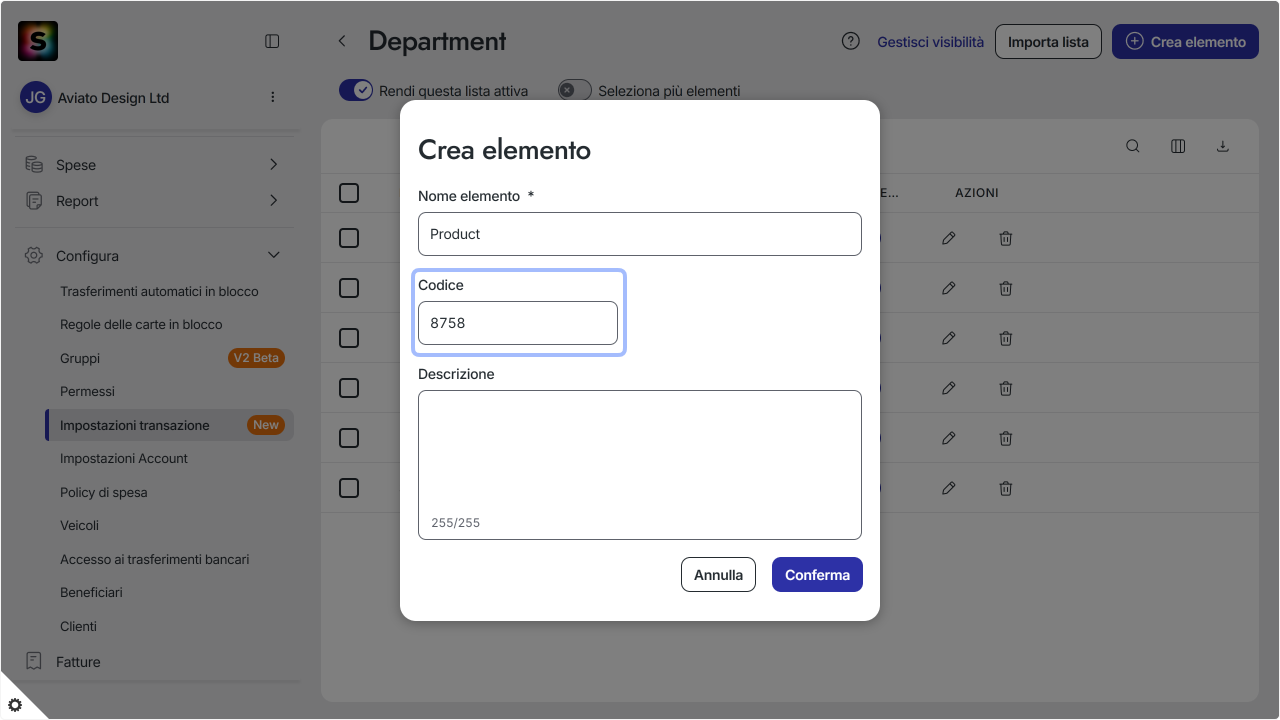Select Impostazioni transazione in sidebar
This screenshot has width=1280, height=720.
170,425
